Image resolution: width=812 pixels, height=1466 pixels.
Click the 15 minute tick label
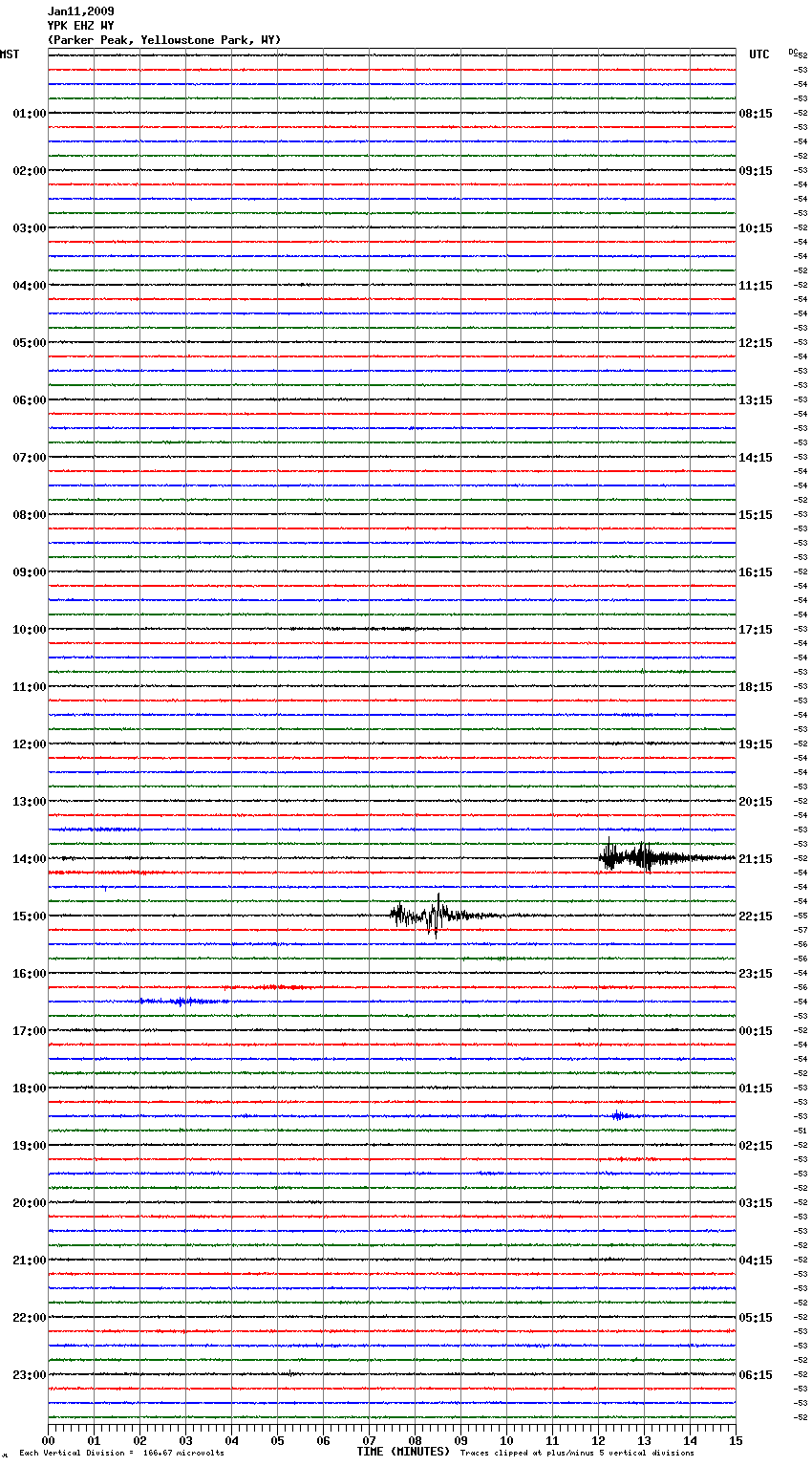point(736,1440)
